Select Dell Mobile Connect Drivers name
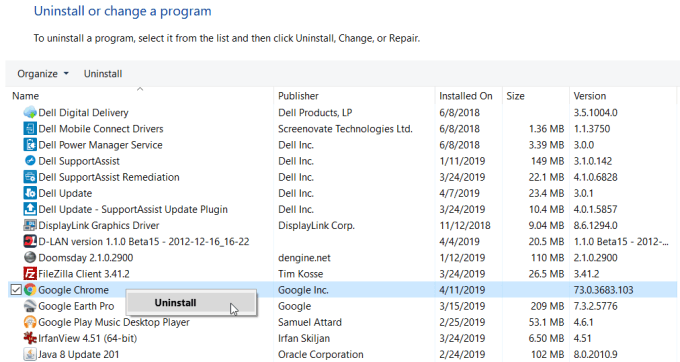 tap(101, 129)
